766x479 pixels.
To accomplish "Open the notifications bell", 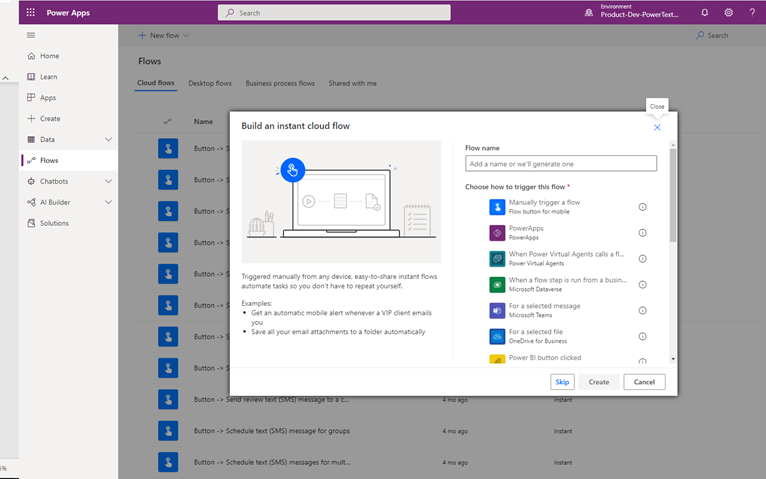I will click(704, 13).
